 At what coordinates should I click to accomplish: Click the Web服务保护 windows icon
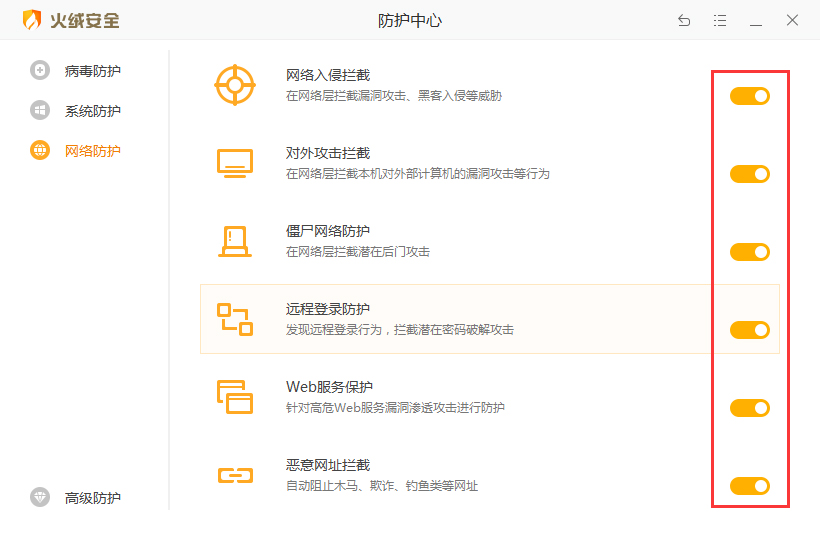tap(235, 396)
